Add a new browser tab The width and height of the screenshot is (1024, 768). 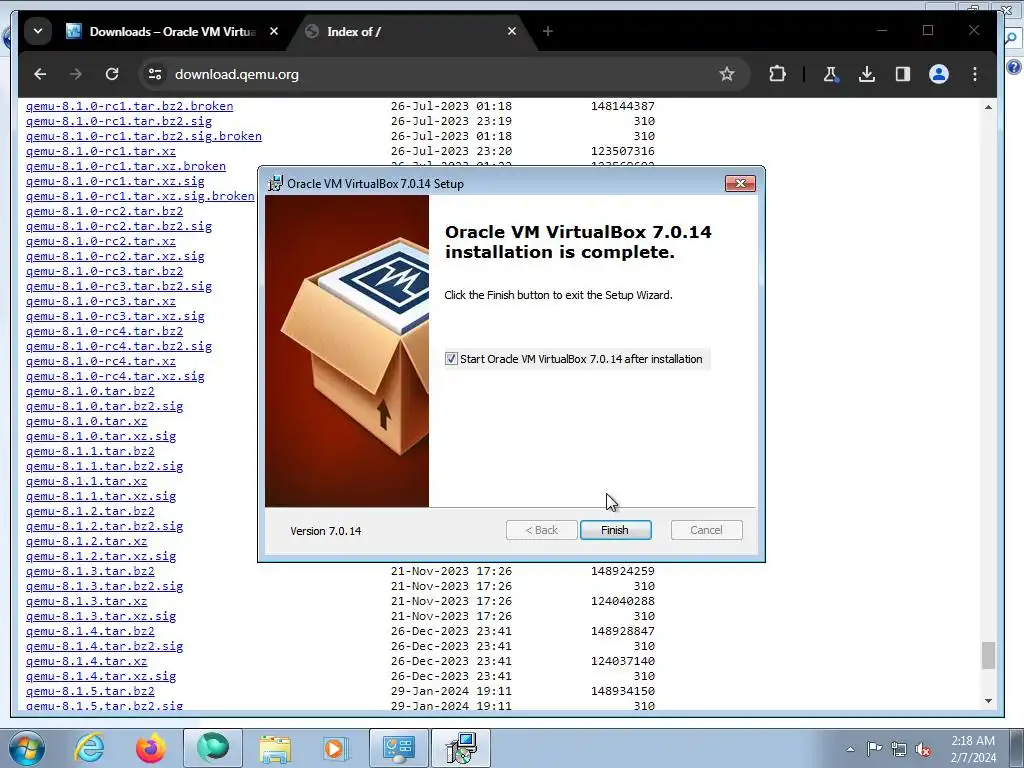click(547, 31)
